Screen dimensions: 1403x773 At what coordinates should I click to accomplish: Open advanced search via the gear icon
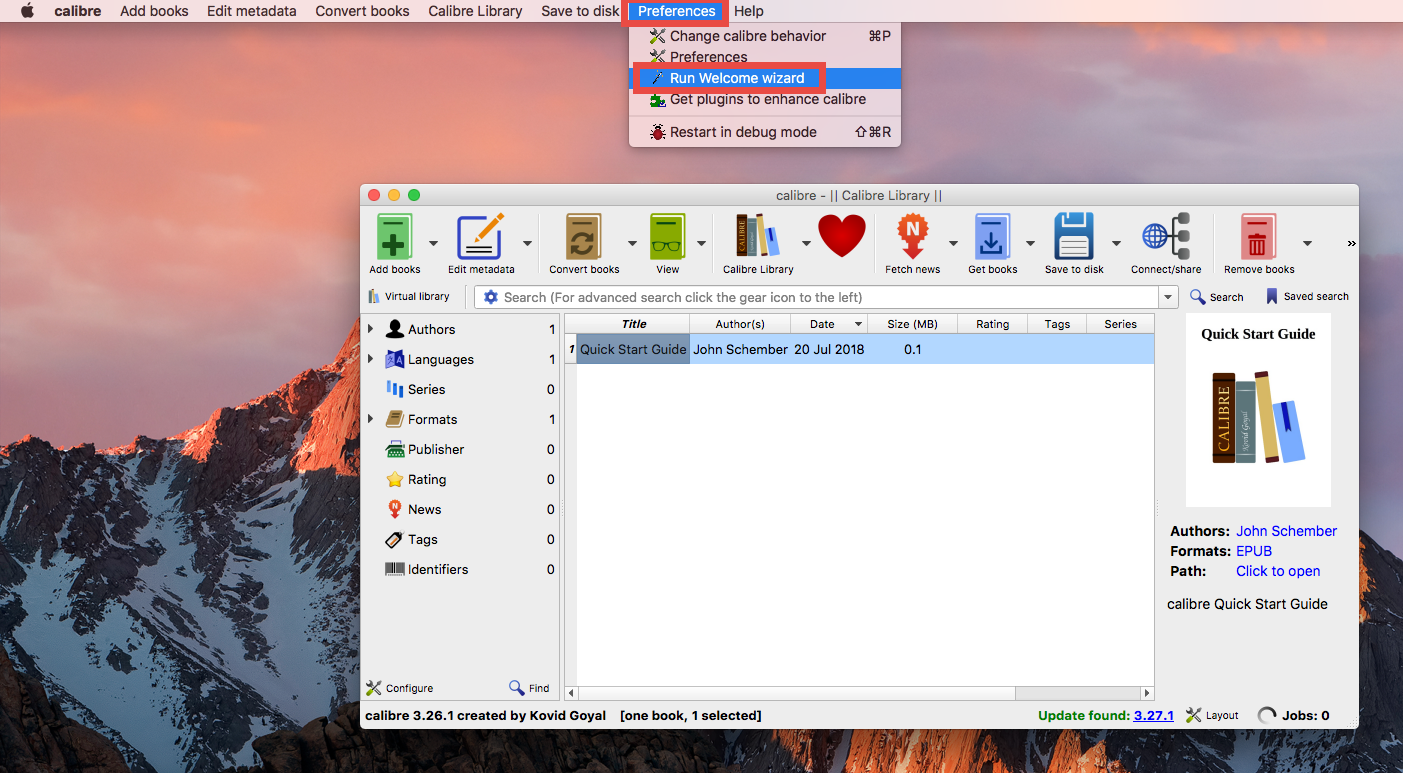(x=490, y=296)
